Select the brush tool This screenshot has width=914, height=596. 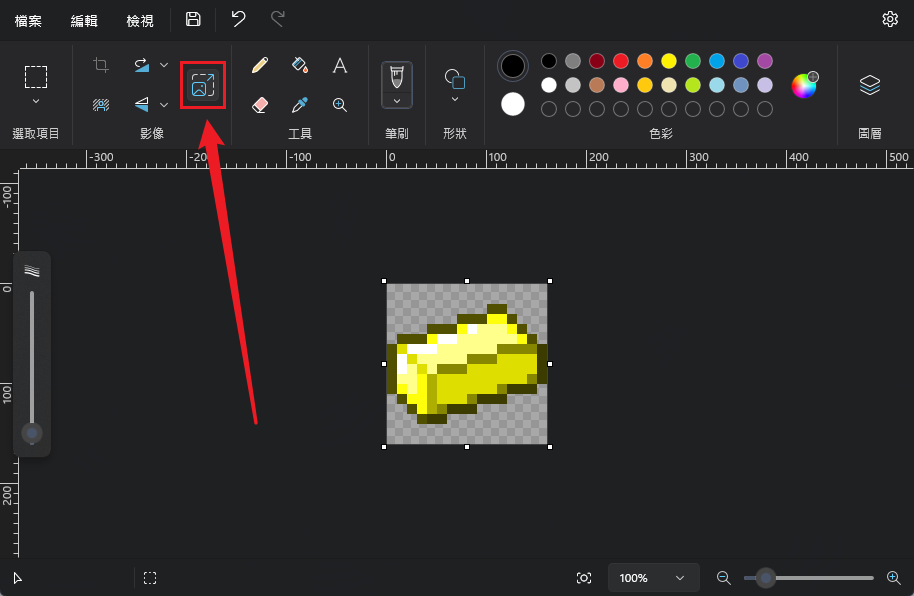tap(397, 78)
